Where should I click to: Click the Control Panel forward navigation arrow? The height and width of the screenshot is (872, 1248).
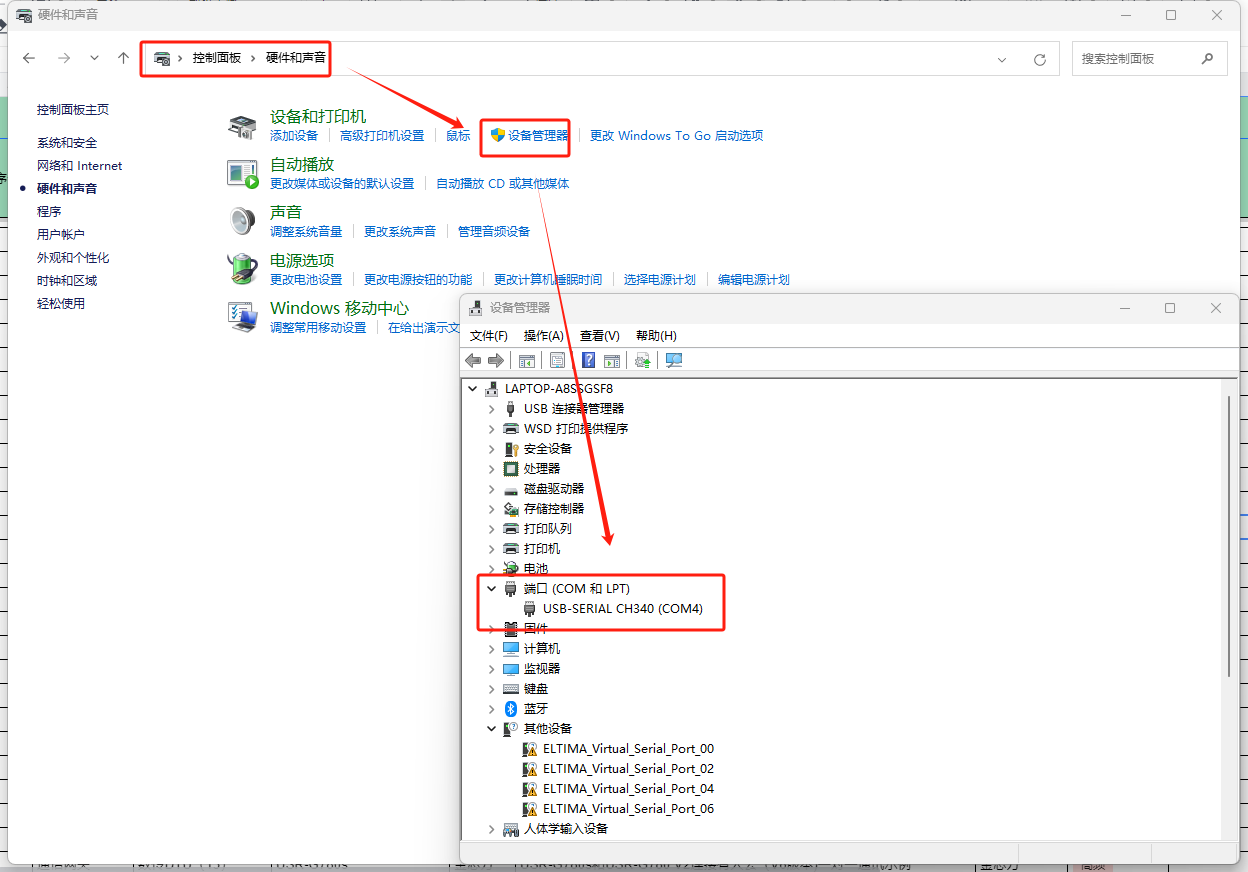point(64,58)
